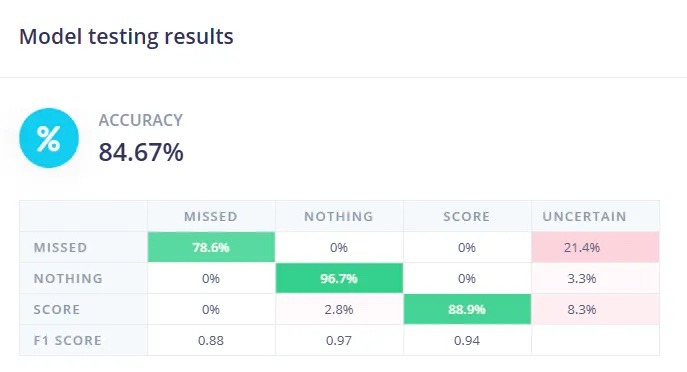Screen dimensions: 687x372
Task: Click the F1 SCORE row label
Action: pos(67,340)
